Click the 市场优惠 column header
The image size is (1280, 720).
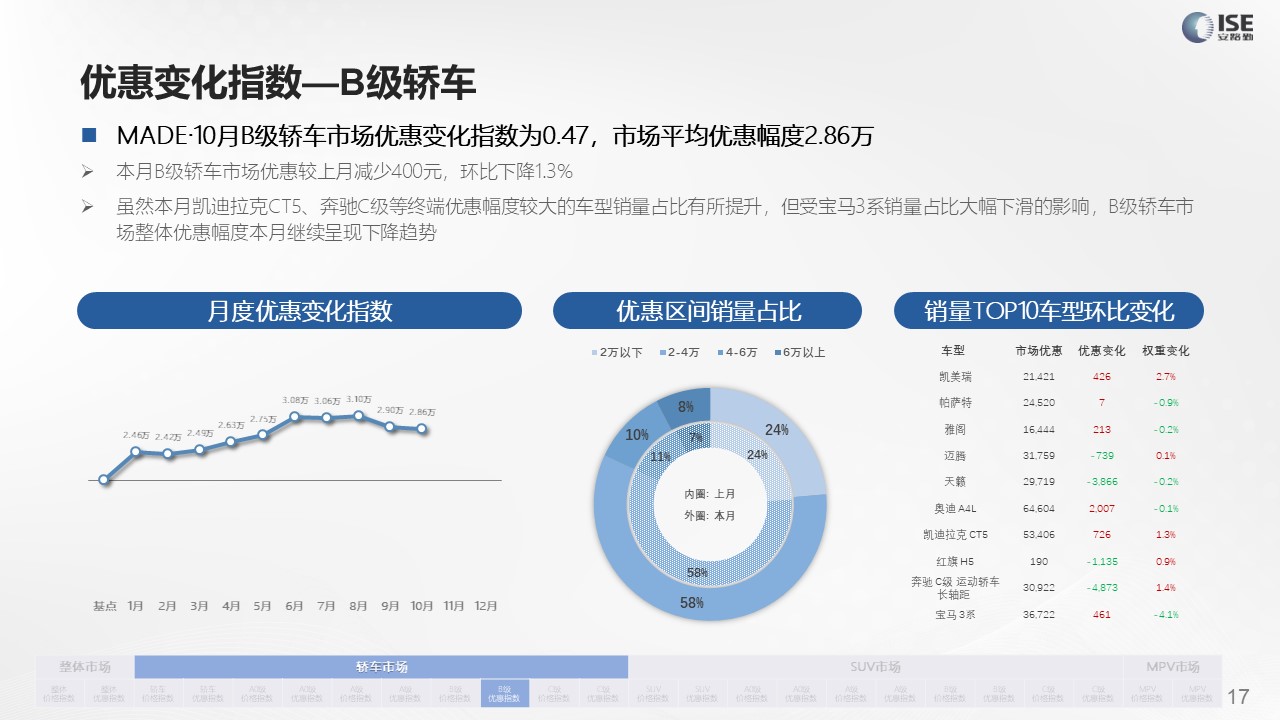[1039, 351]
